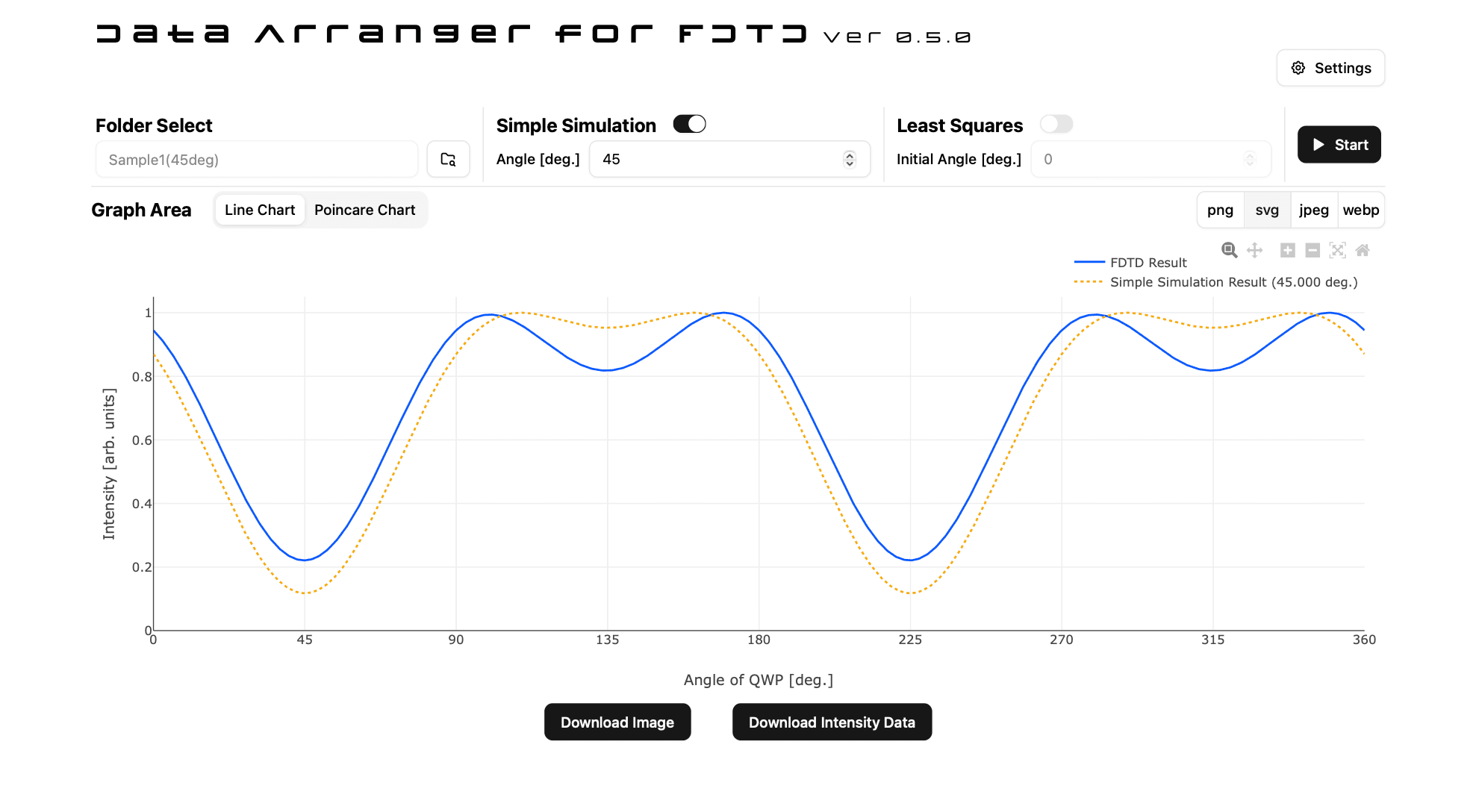Image resolution: width=1476 pixels, height=812 pixels.
Task: Step the Angle [deg.] value with its spinner
Action: [x=850, y=159]
